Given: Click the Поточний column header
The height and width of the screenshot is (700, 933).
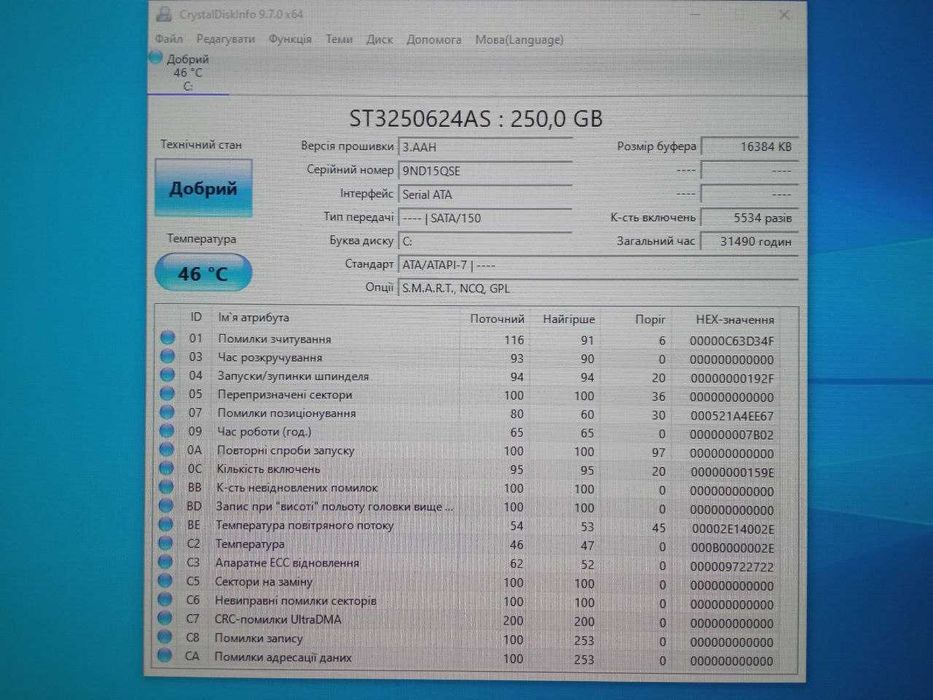Looking at the screenshot, I should tap(497, 319).
